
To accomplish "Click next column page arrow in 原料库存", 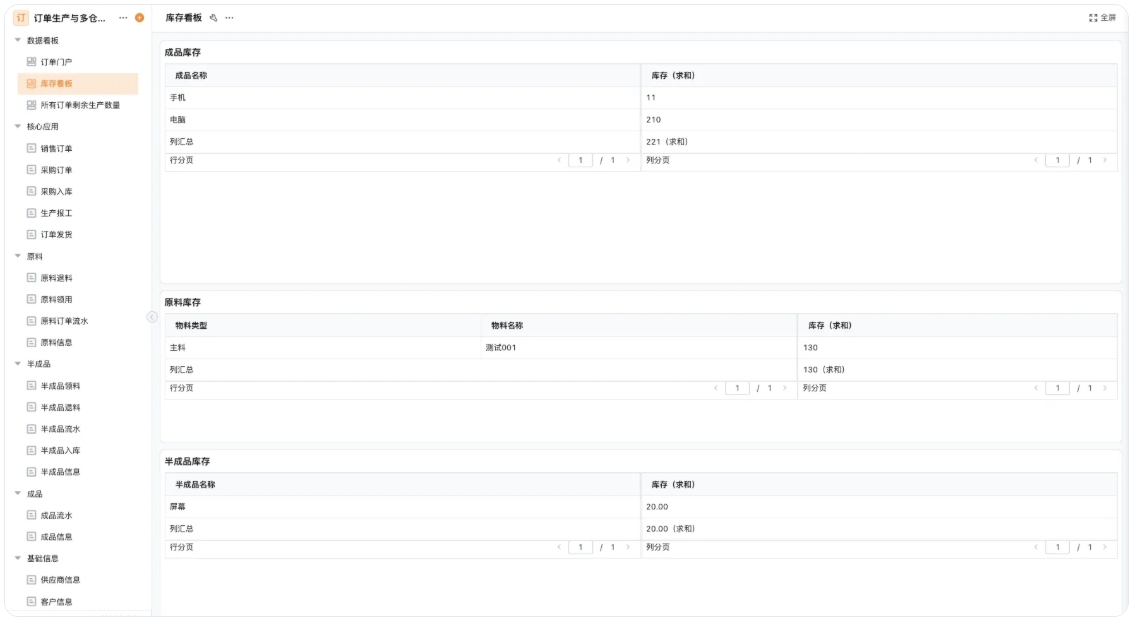I will pyautogui.click(x=1105, y=388).
